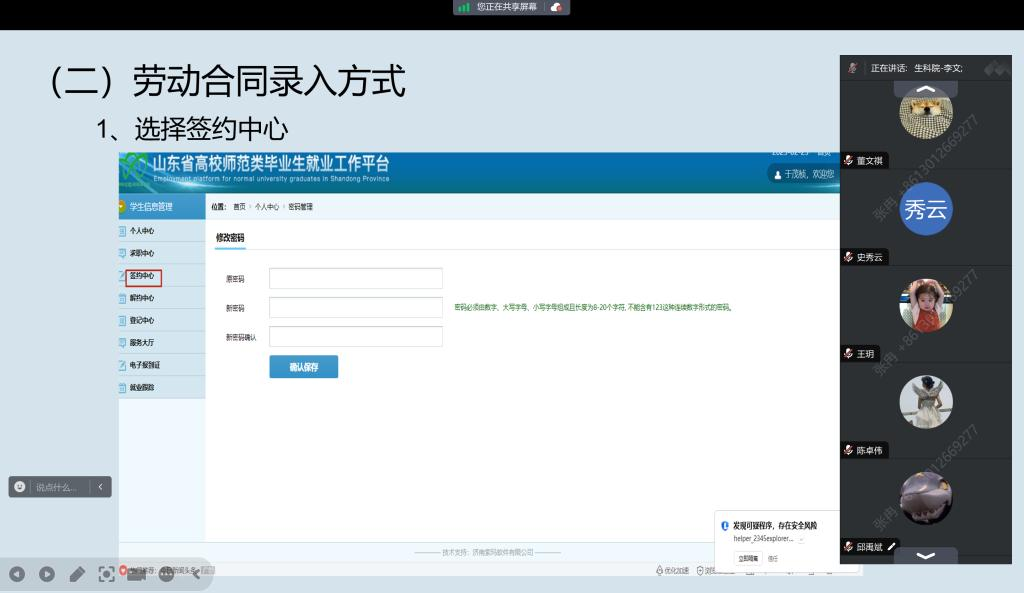Click the muted microphone icon by 董文祺

pyautogui.click(x=849, y=161)
